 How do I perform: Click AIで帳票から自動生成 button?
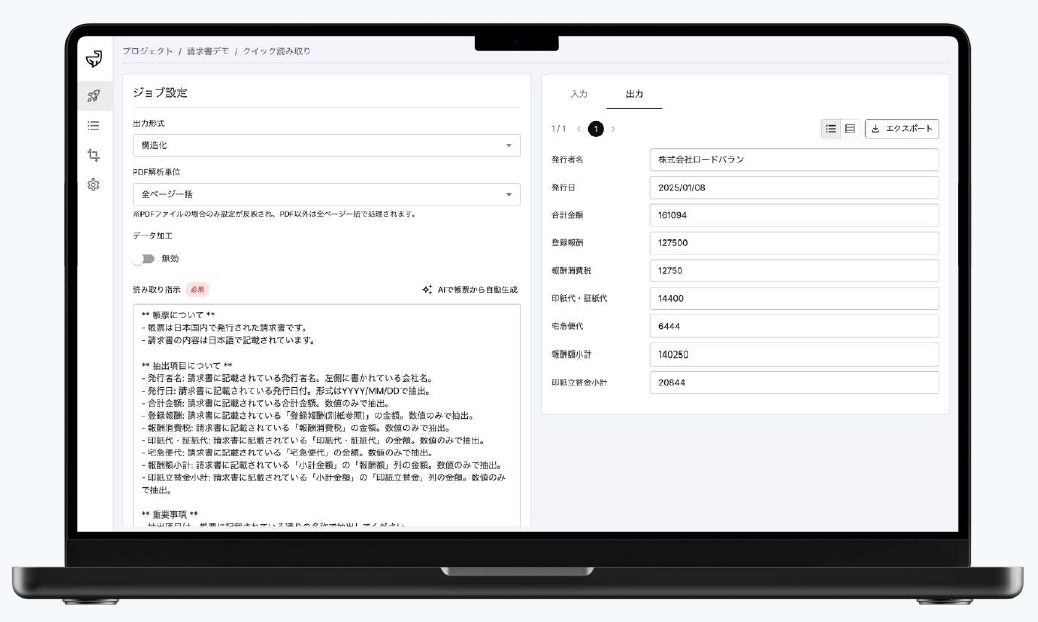[x=470, y=290]
